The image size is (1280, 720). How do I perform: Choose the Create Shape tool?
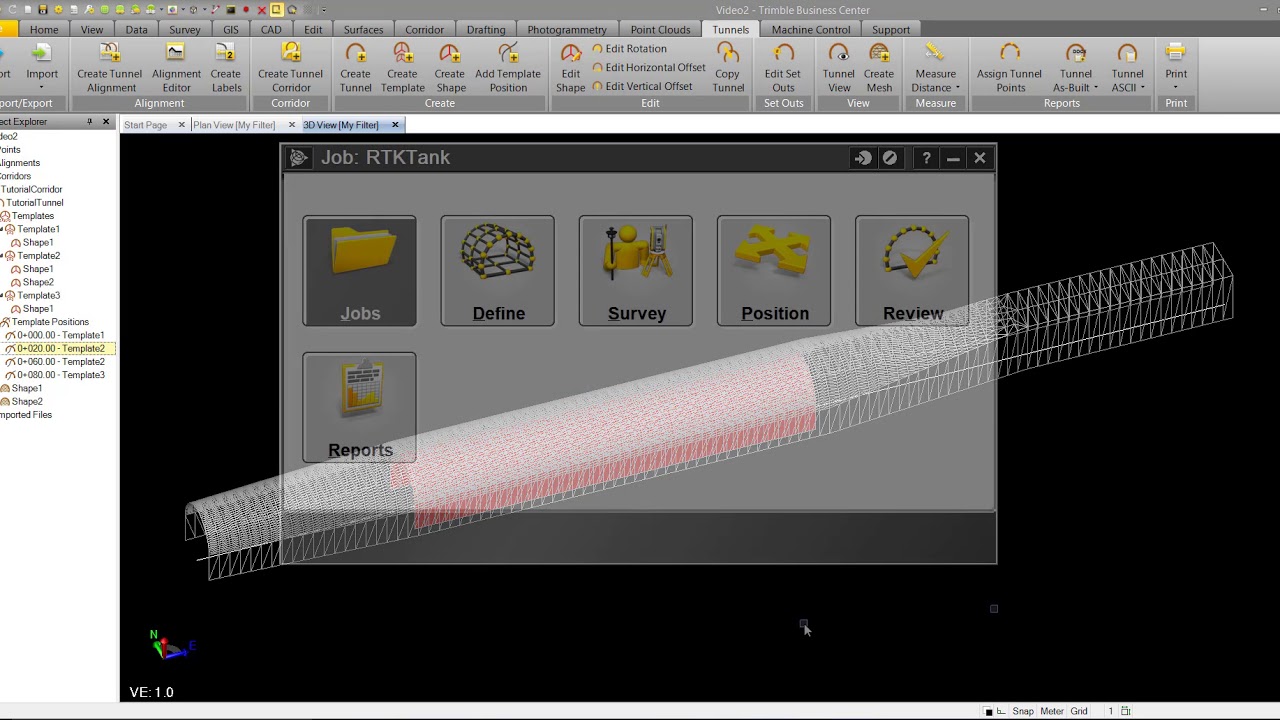[x=450, y=68]
